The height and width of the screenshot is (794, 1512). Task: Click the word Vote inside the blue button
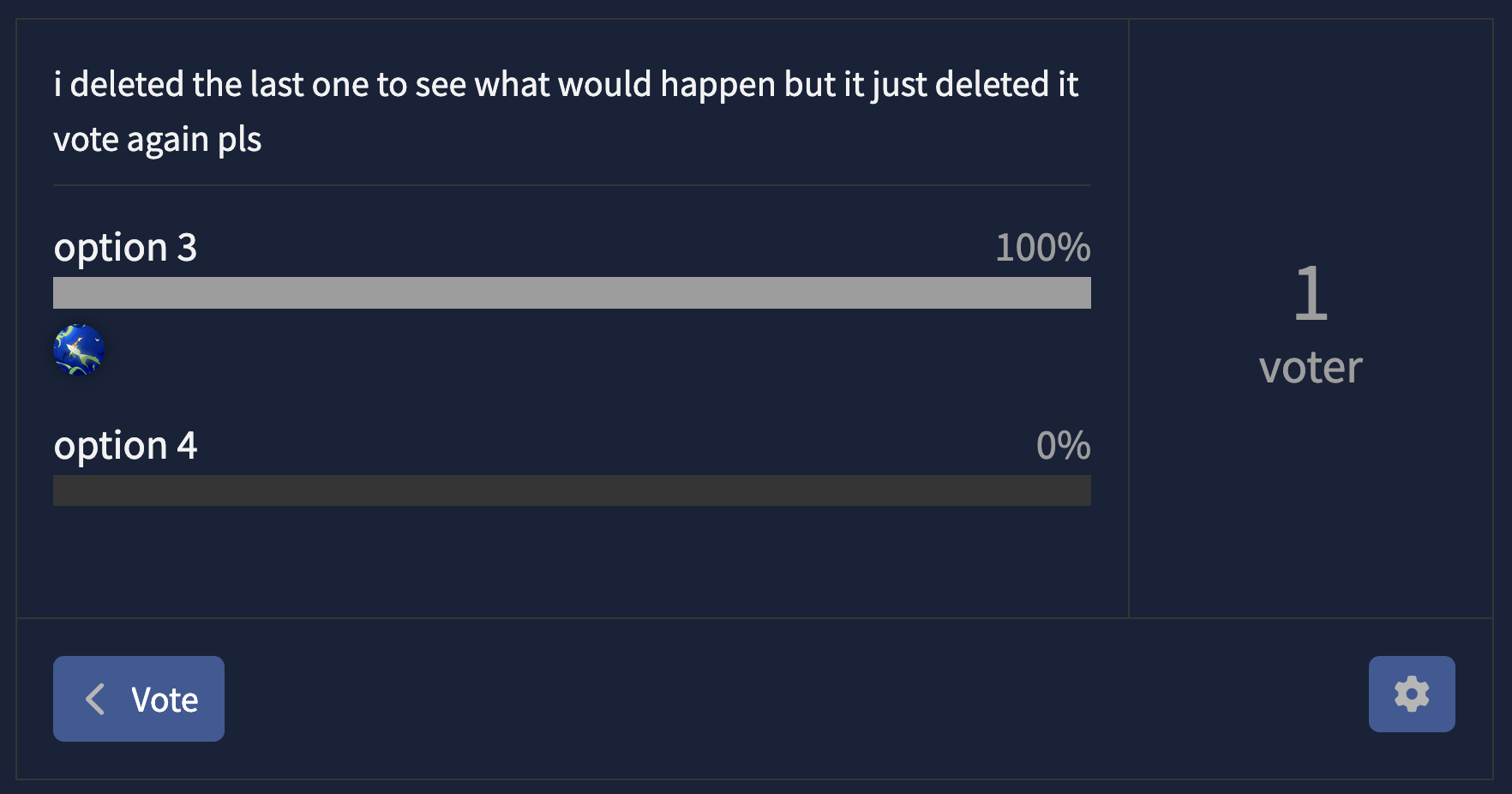165,700
